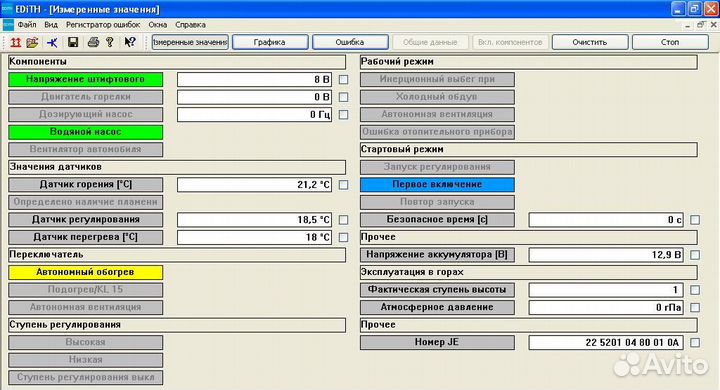
Task: Open the Регистратор ошибок menu
Action: tap(103, 25)
